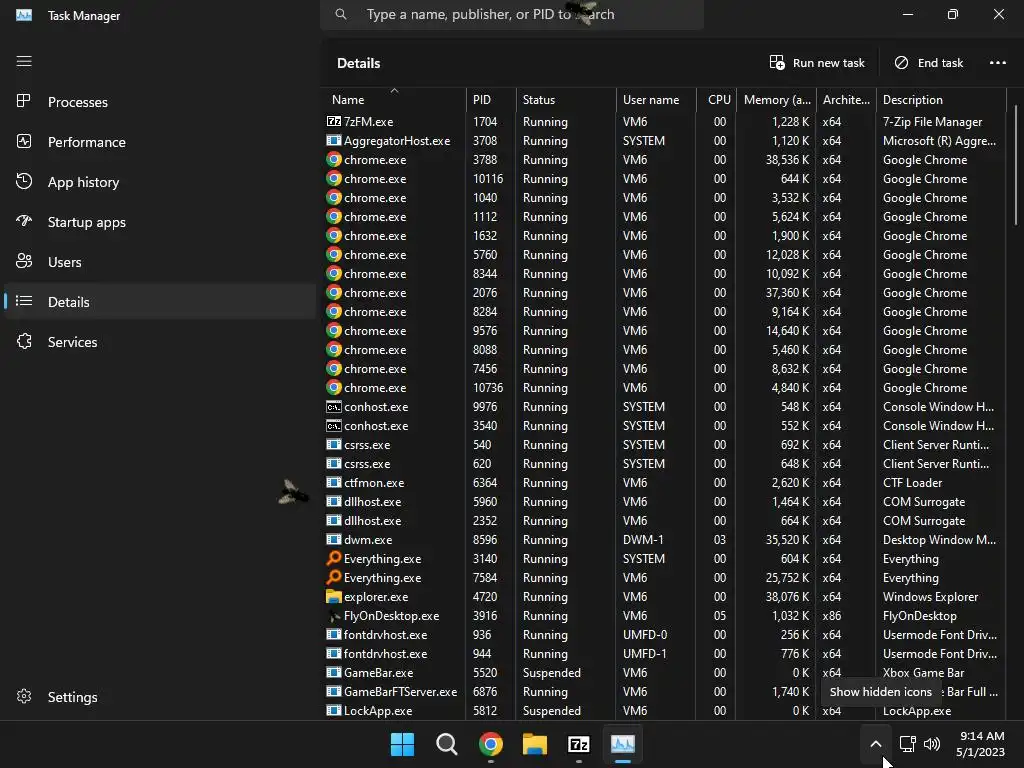1024x768 pixels.
Task: Click the conhost.exe icon for PID 9976
Action: (334, 407)
